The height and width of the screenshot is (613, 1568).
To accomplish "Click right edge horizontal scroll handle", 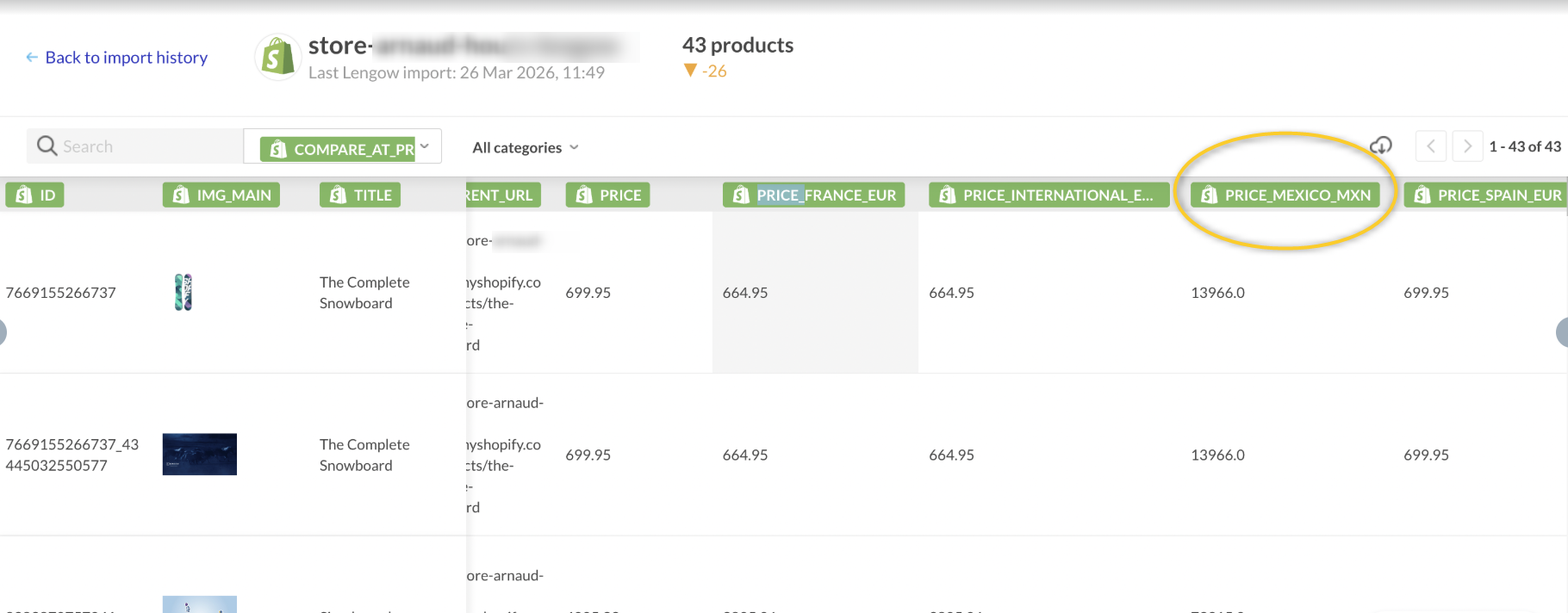I will pyautogui.click(x=1562, y=332).
